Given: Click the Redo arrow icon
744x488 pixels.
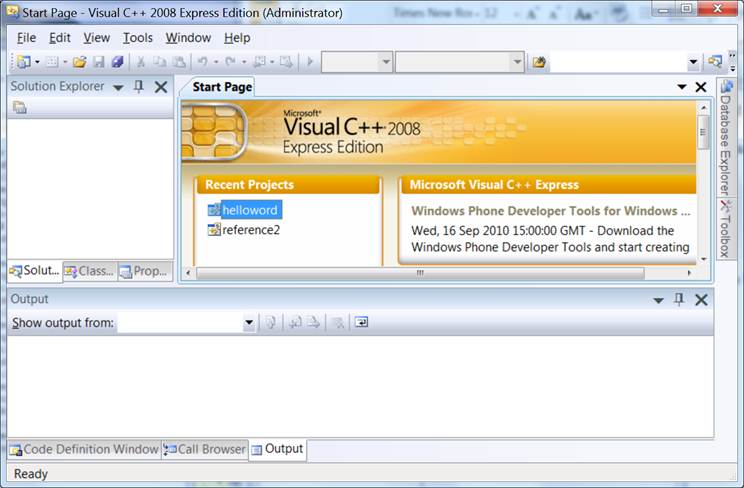Looking at the screenshot, I should click(x=231, y=62).
